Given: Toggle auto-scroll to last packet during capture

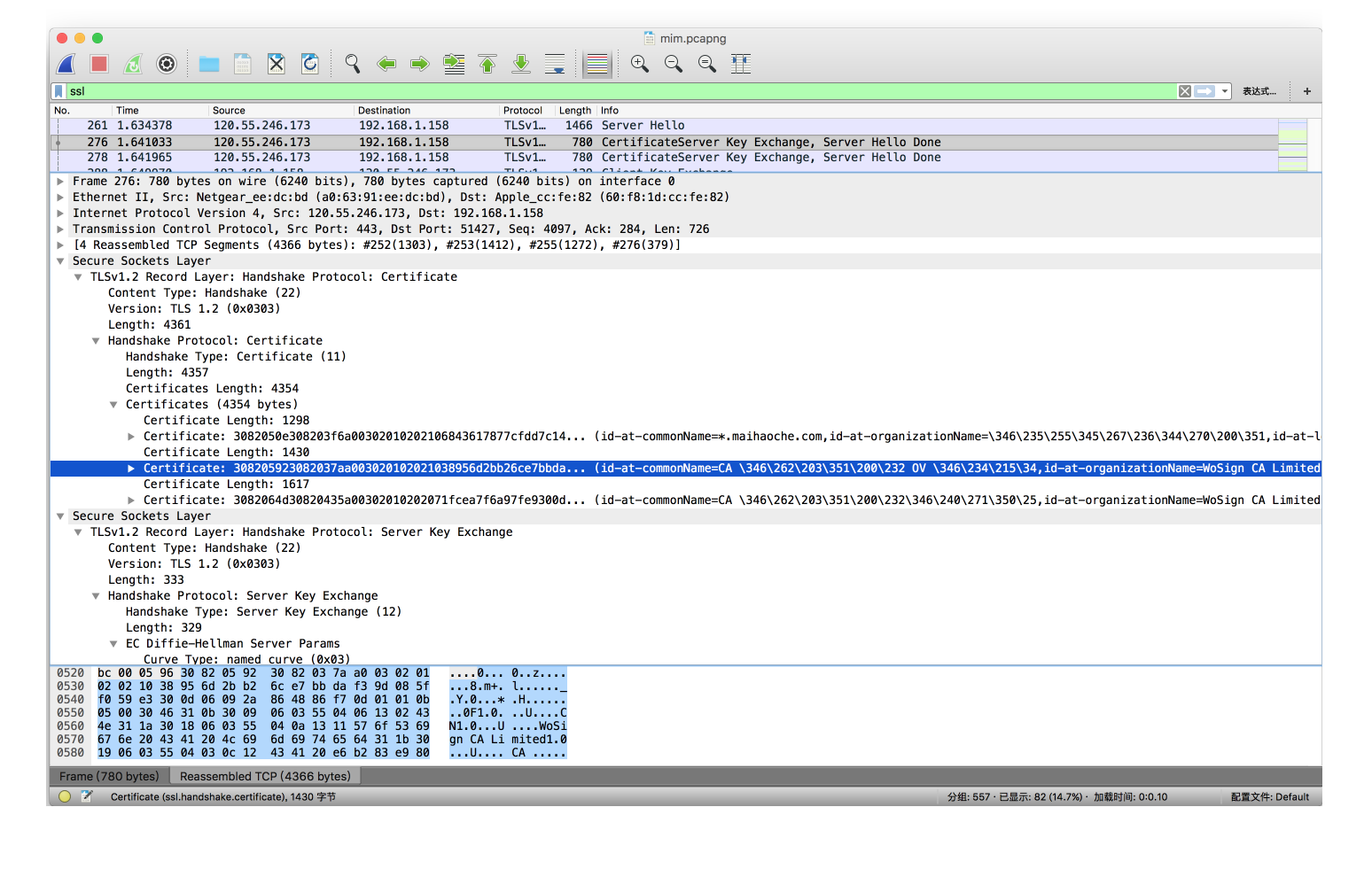Looking at the screenshot, I should tap(555, 64).
